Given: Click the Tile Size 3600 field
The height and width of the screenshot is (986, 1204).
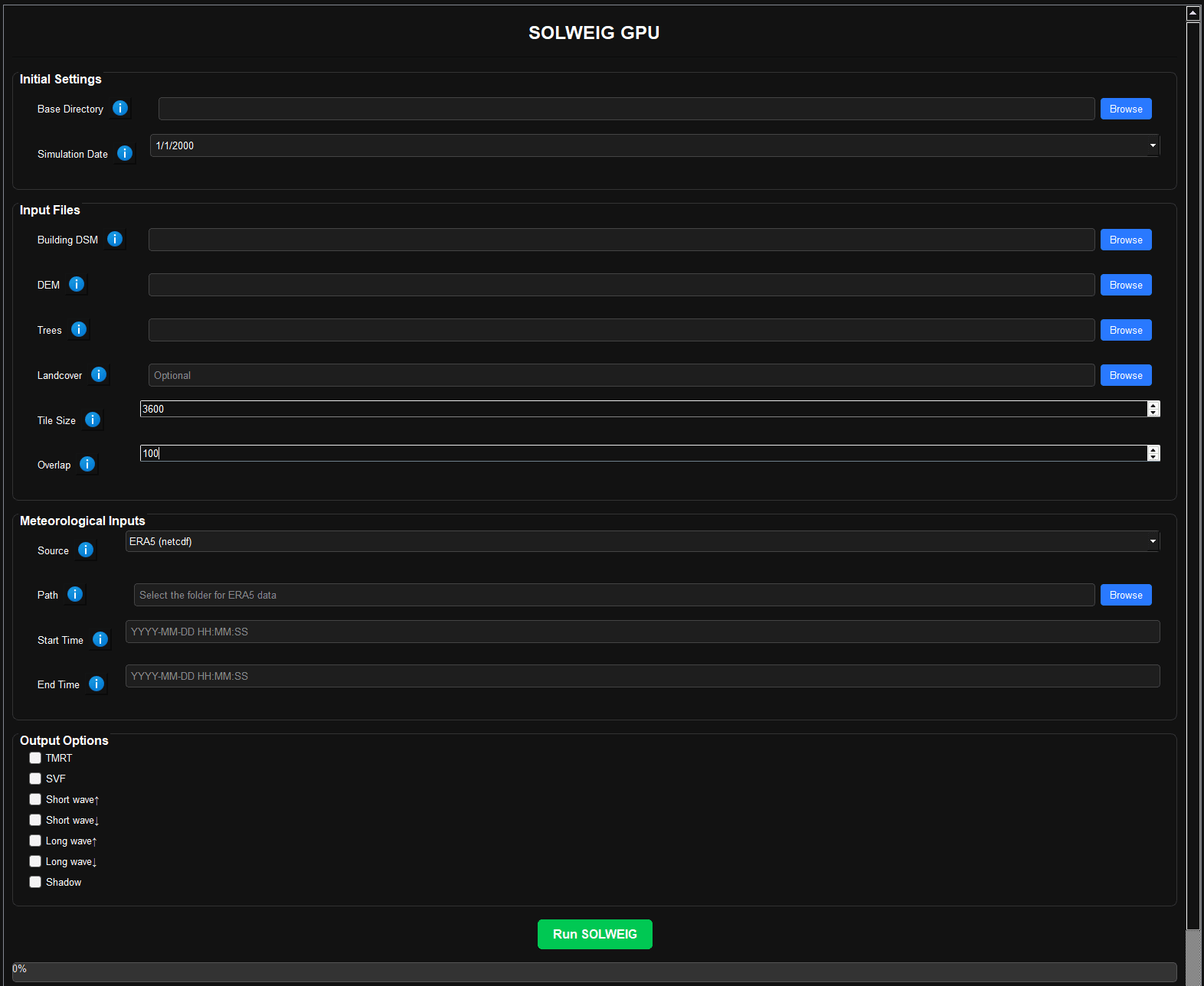Looking at the screenshot, I should tap(643, 409).
